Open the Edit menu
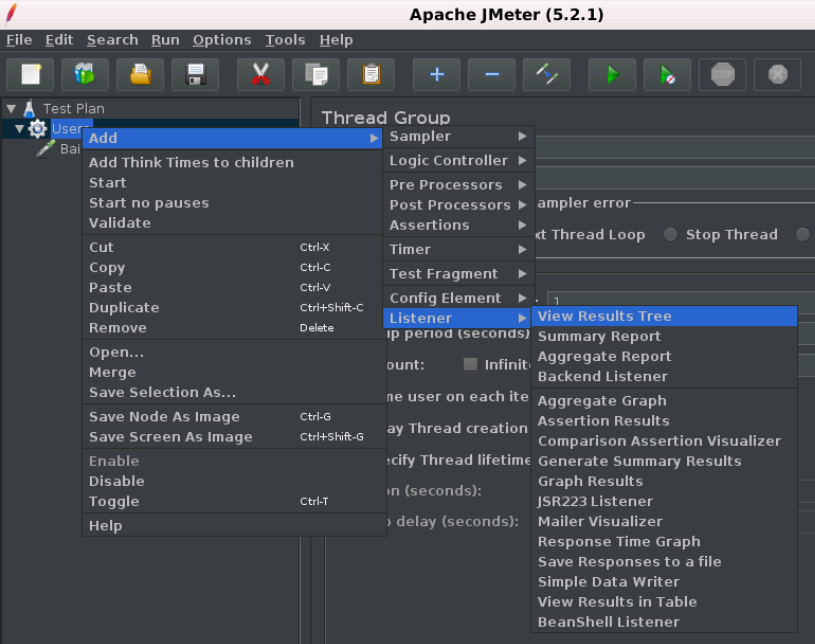The height and width of the screenshot is (644, 815). (59, 40)
